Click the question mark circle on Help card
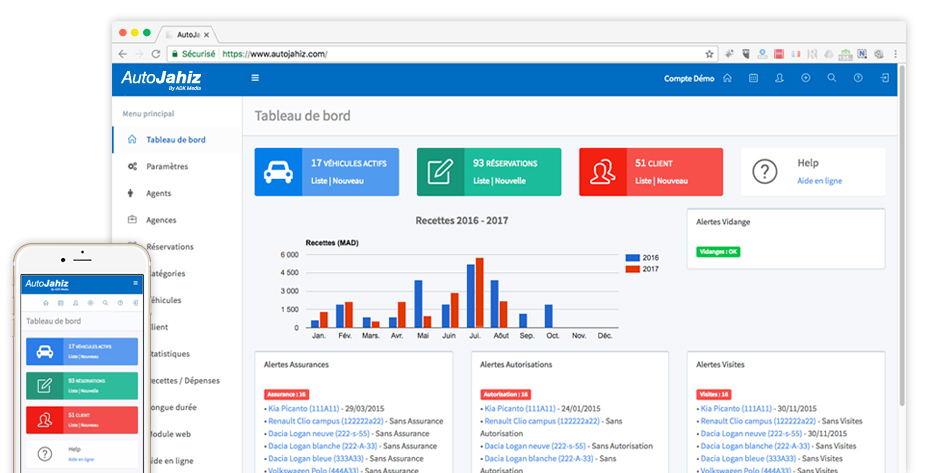 pyautogui.click(x=765, y=172)
